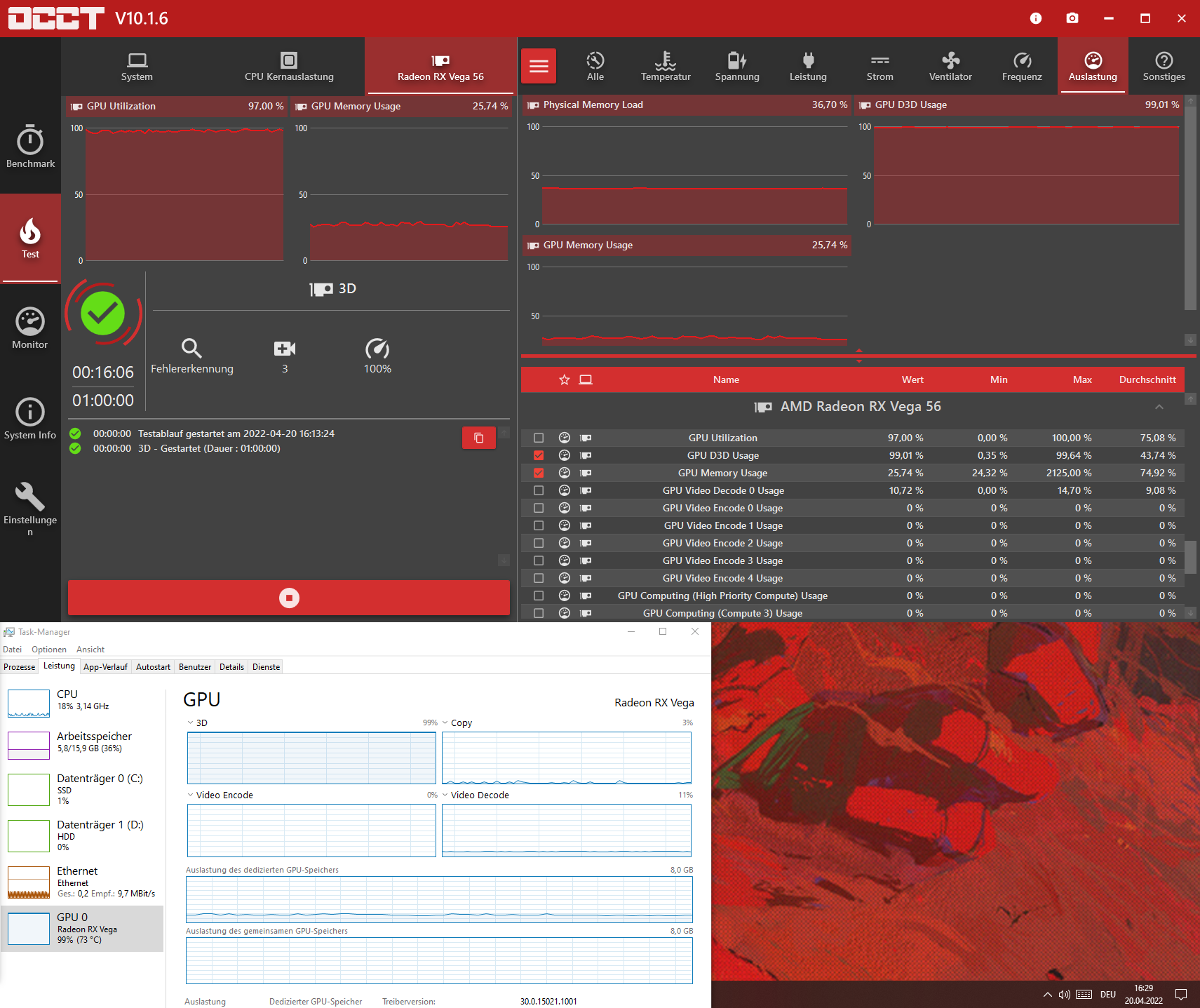Open Optionen menu in Task-Manager
The image size is (1200, 1008).
tap(49, 650)
